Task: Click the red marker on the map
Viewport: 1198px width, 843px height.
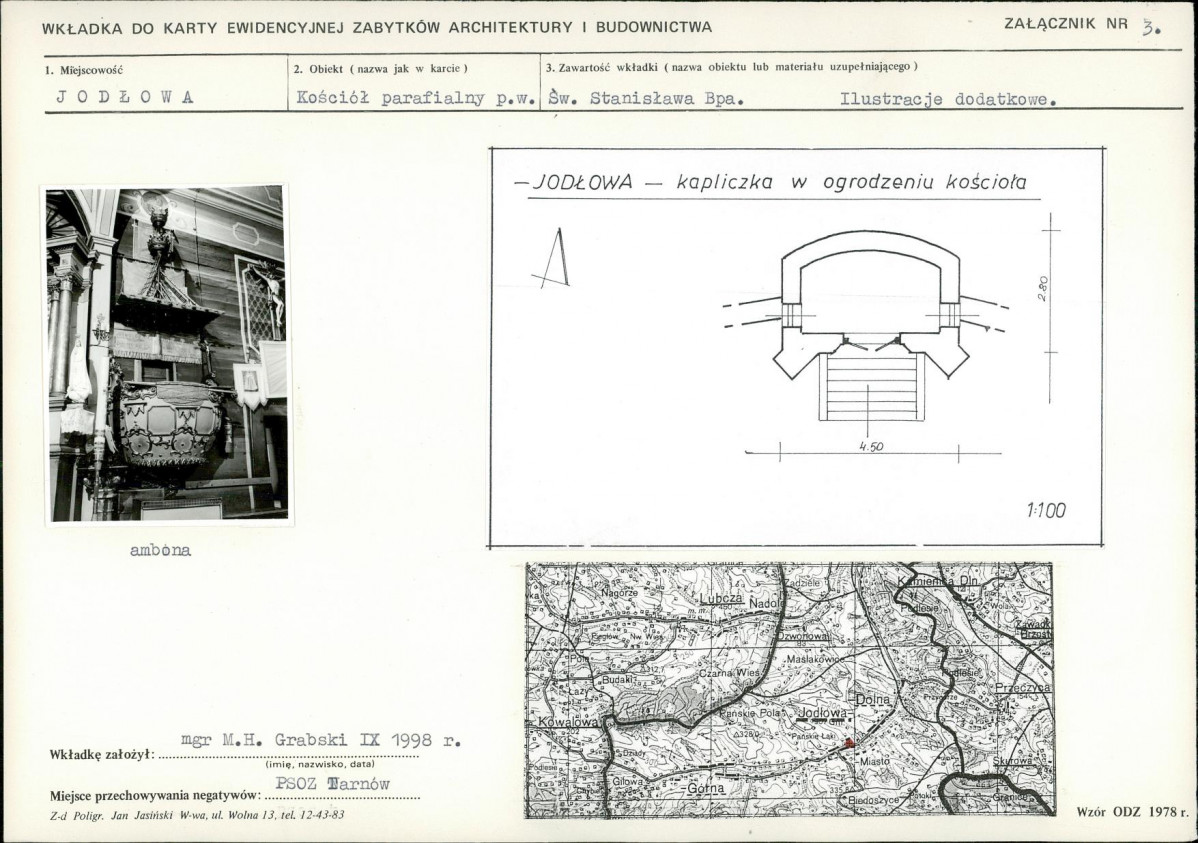Action: [850, 742]
